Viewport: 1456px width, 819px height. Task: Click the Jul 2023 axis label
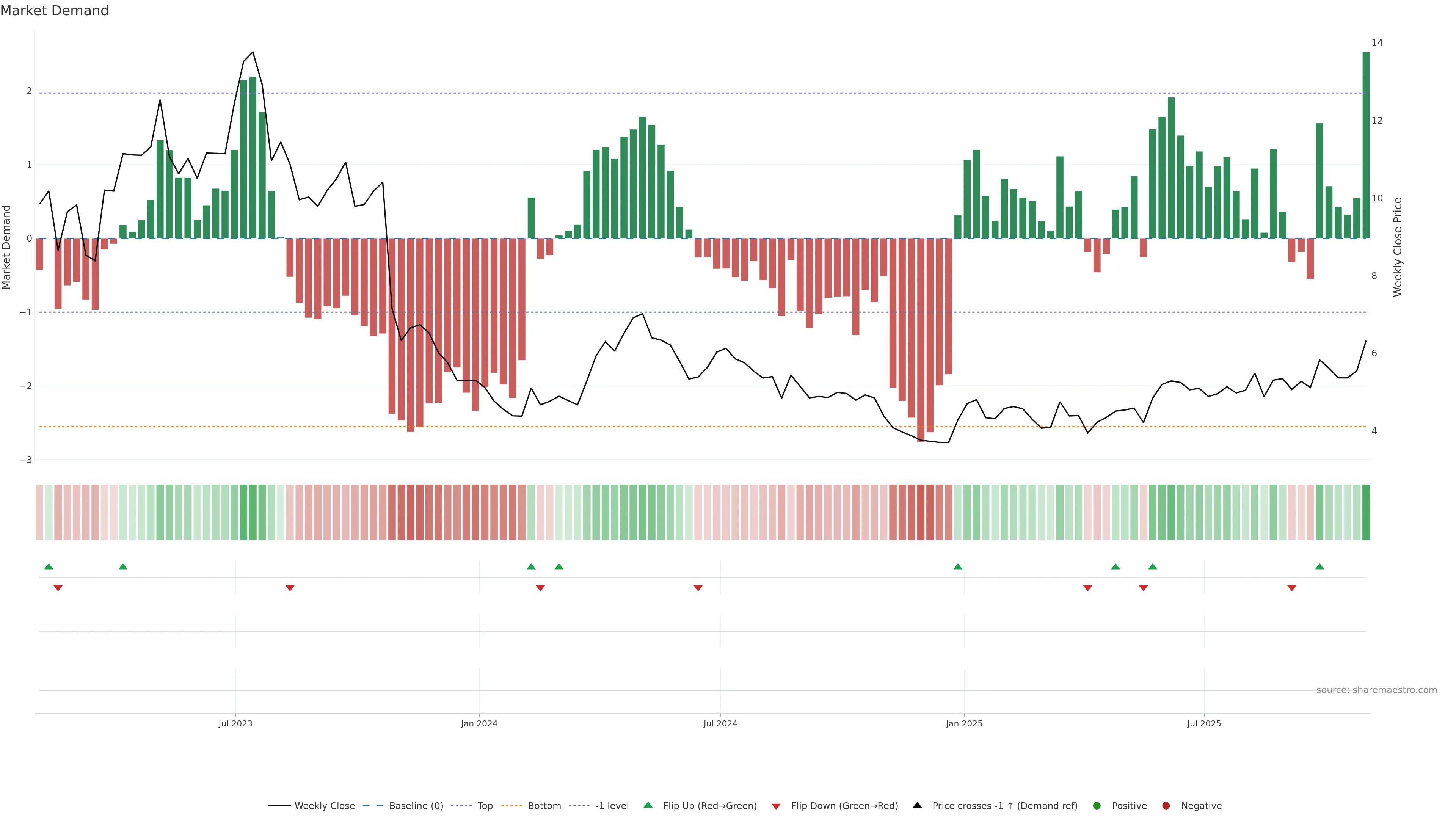pyautogui.click(x=235, y=724)
